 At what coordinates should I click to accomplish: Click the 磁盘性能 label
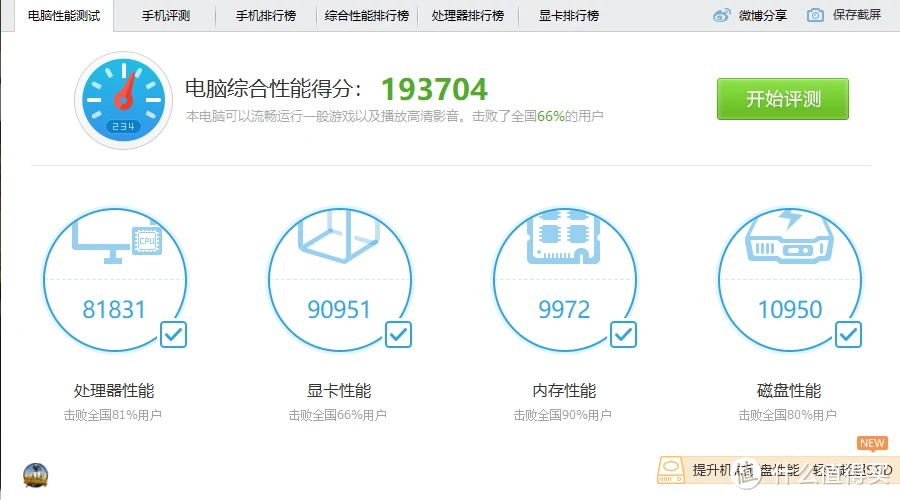[x=789, y=391]
